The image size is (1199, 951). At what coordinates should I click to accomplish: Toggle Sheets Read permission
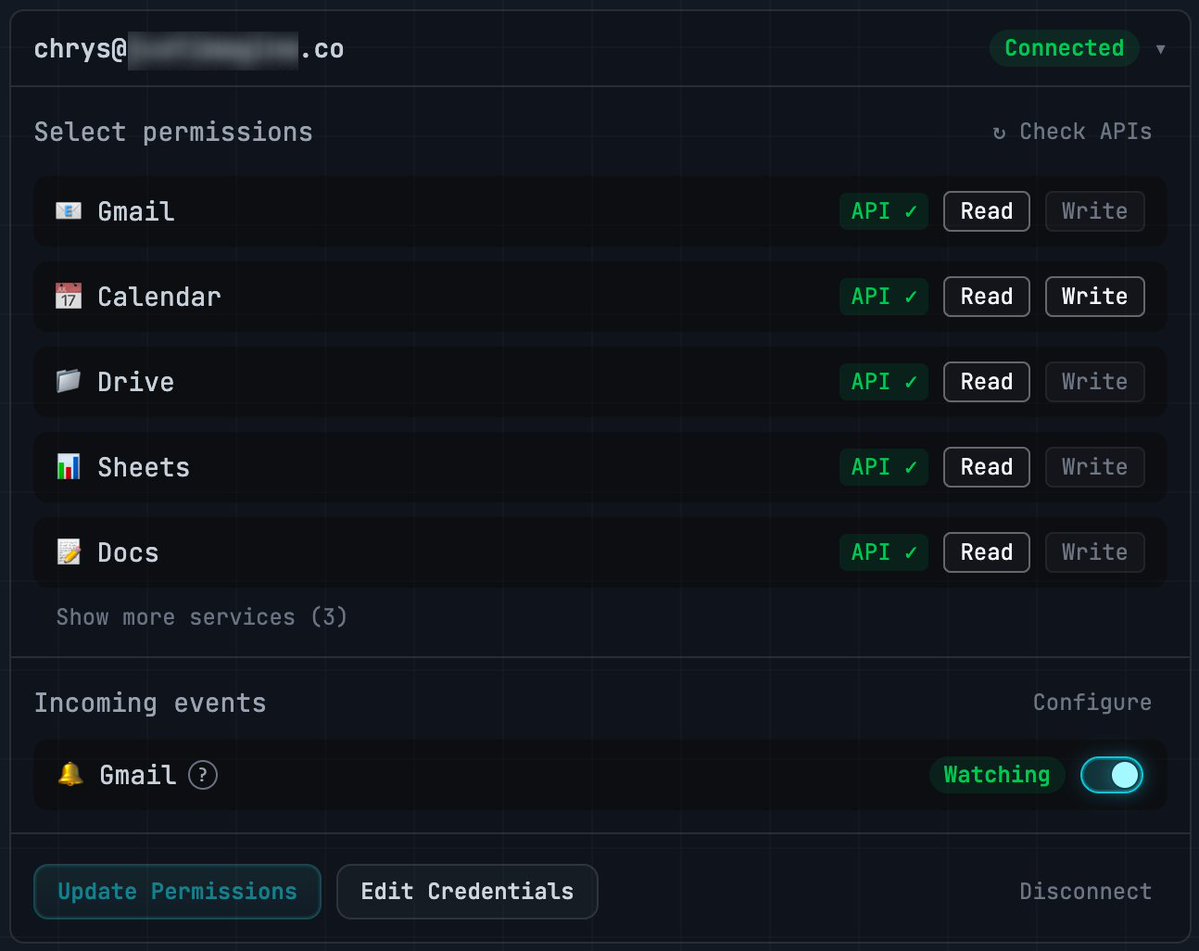(986, 466)
